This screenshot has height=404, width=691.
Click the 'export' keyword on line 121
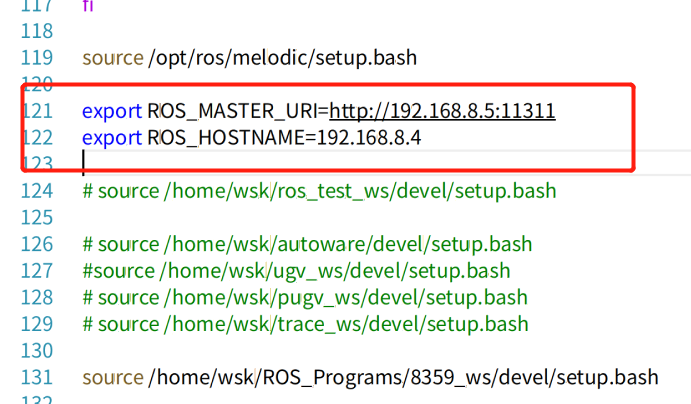112,112
